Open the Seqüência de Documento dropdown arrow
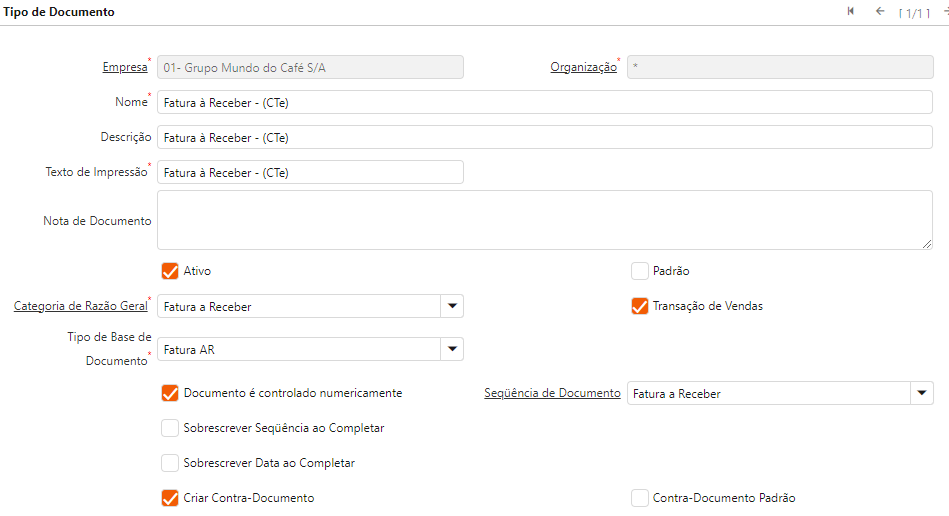 [x=921, y=393]
